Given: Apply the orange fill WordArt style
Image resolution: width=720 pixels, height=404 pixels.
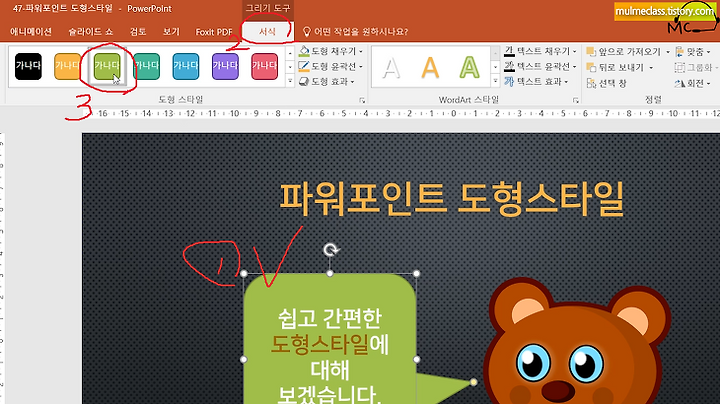Looking at the screenshot, I should [430, 68].
